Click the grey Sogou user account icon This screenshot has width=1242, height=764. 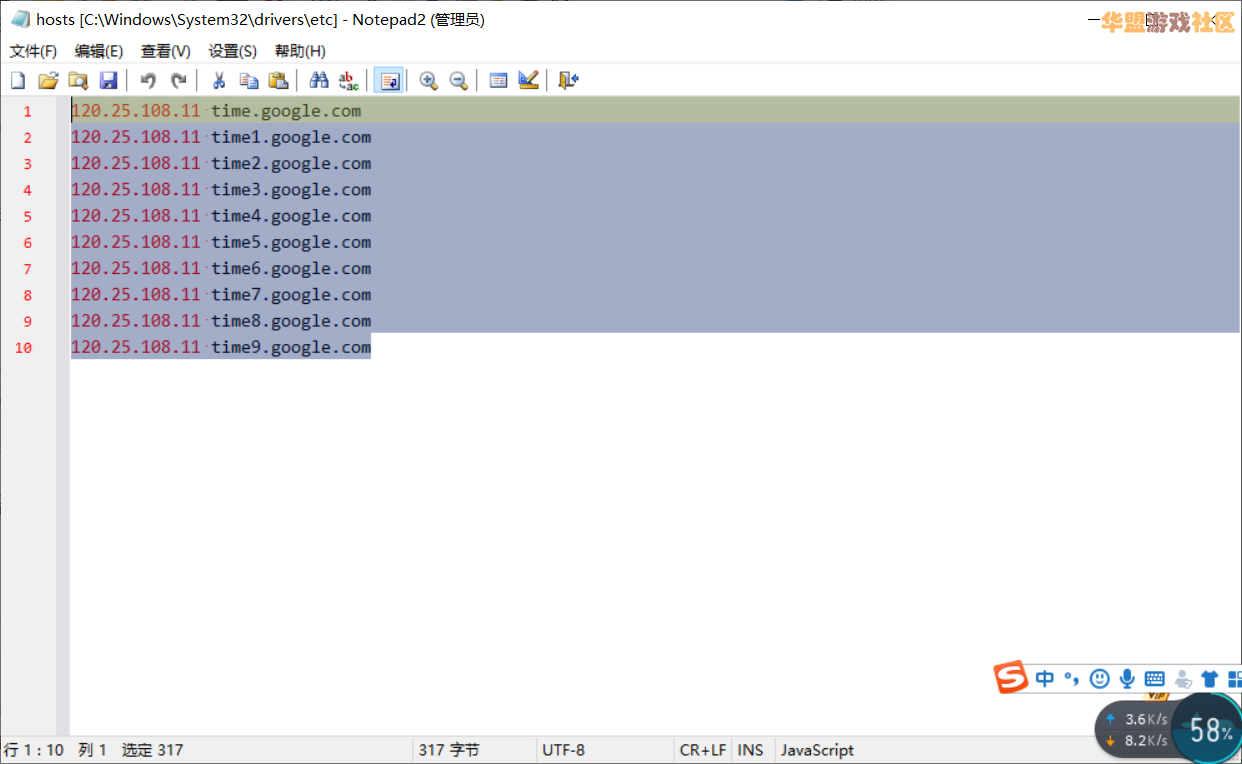1183,679
